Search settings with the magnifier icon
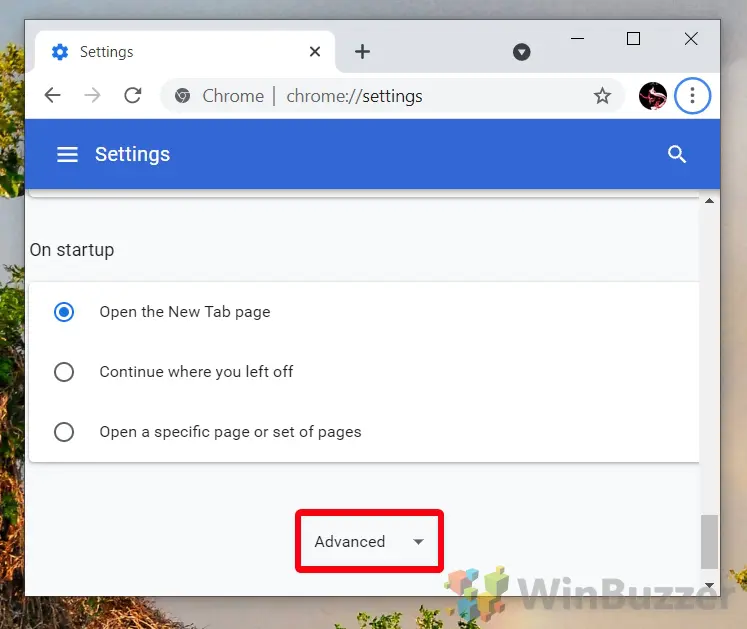Viewport: 747px width, 629px height. tap(677, 154)
